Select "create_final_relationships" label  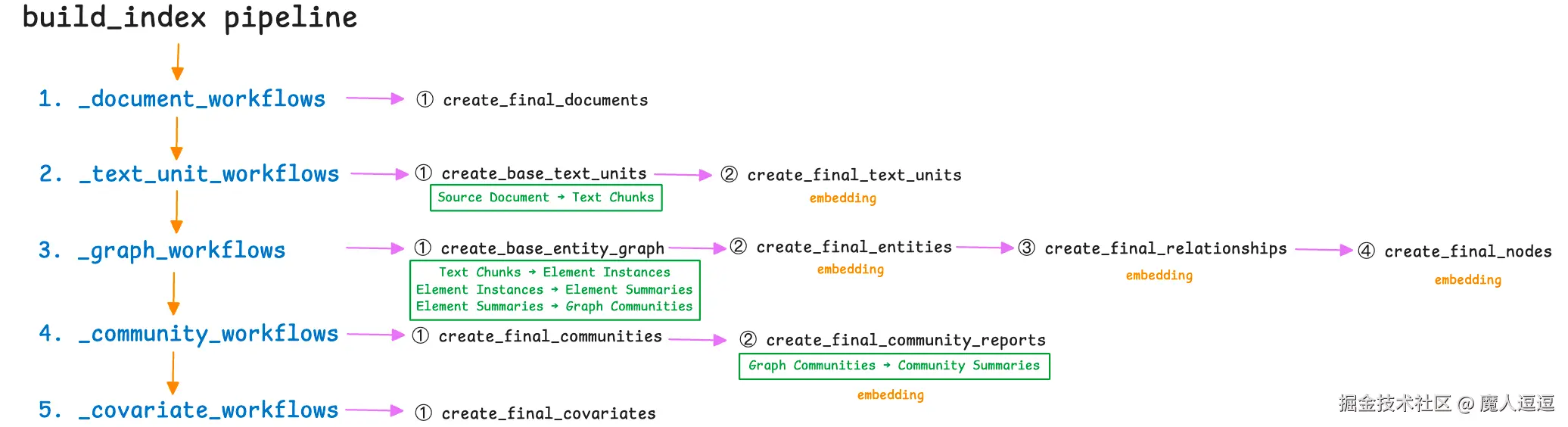pos(1165,248)
